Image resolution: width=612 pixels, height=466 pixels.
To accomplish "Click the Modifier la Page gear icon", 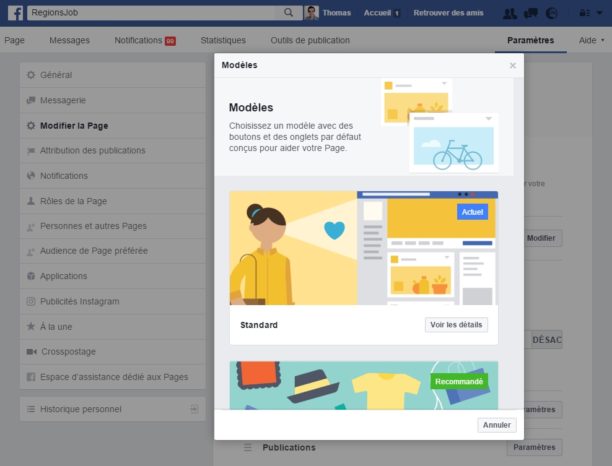I will coord(31,126).
